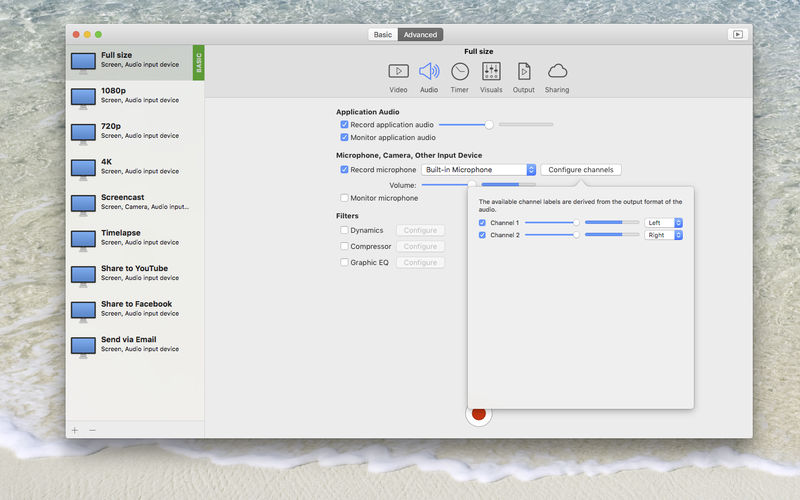Adjust the application audio volume slider

[x=466, y=124]
